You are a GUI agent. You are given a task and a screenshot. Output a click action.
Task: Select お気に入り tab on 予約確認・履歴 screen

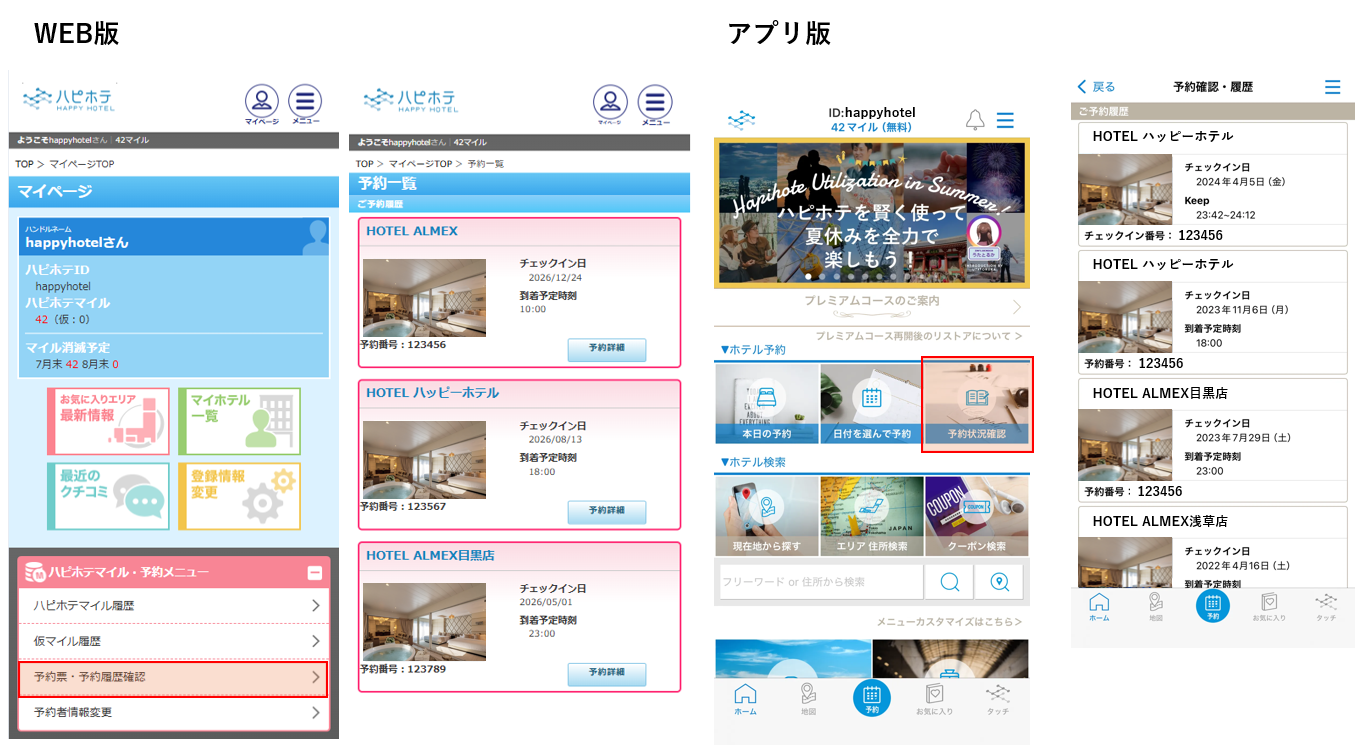point(1269,606)
